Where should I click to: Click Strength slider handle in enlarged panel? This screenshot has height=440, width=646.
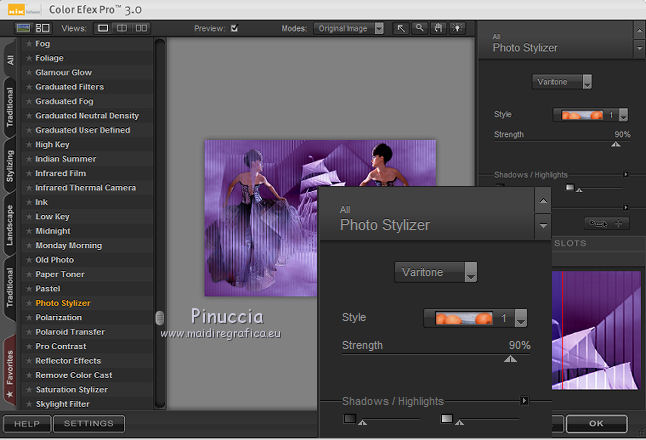click(x=510, y=359)
